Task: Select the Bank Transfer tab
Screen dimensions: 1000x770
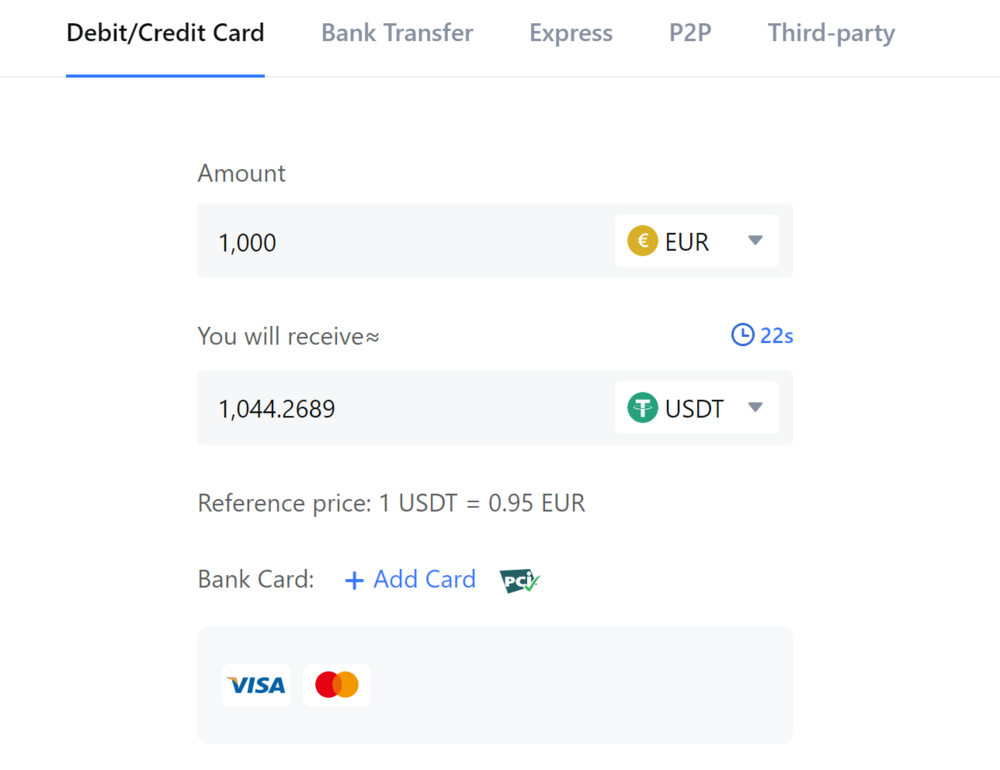Action: pos(396,32)
